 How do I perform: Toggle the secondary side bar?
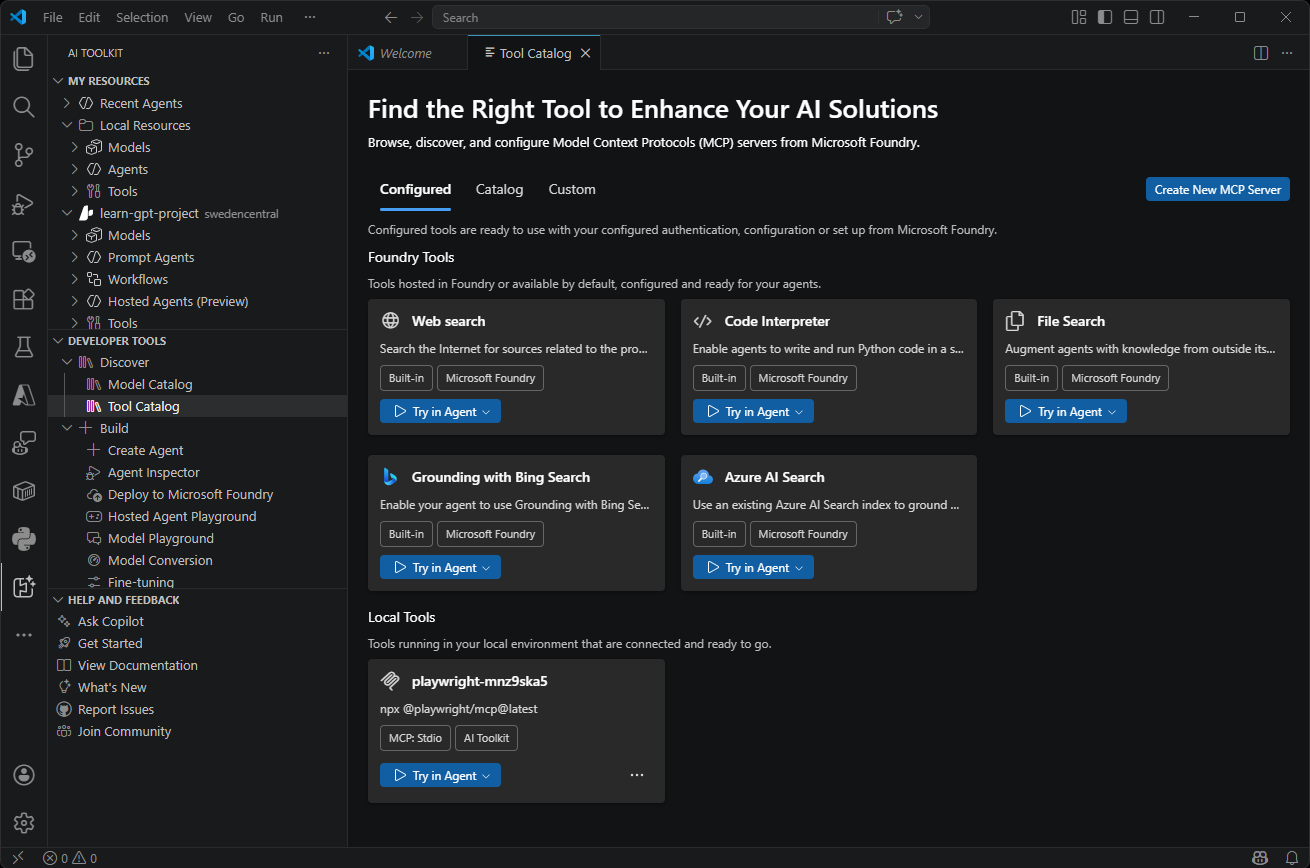[x=1157, y=17]
